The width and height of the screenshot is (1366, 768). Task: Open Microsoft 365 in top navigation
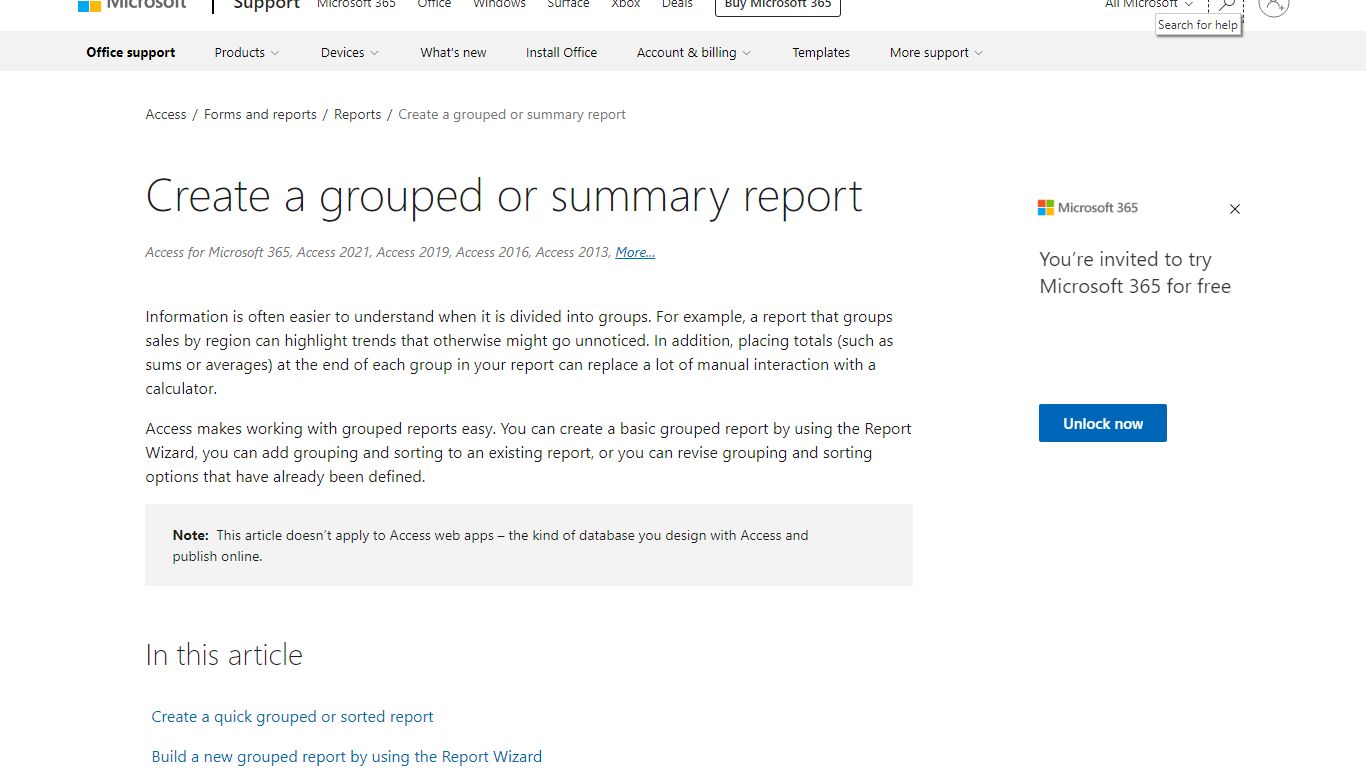(x=356, y=4)
